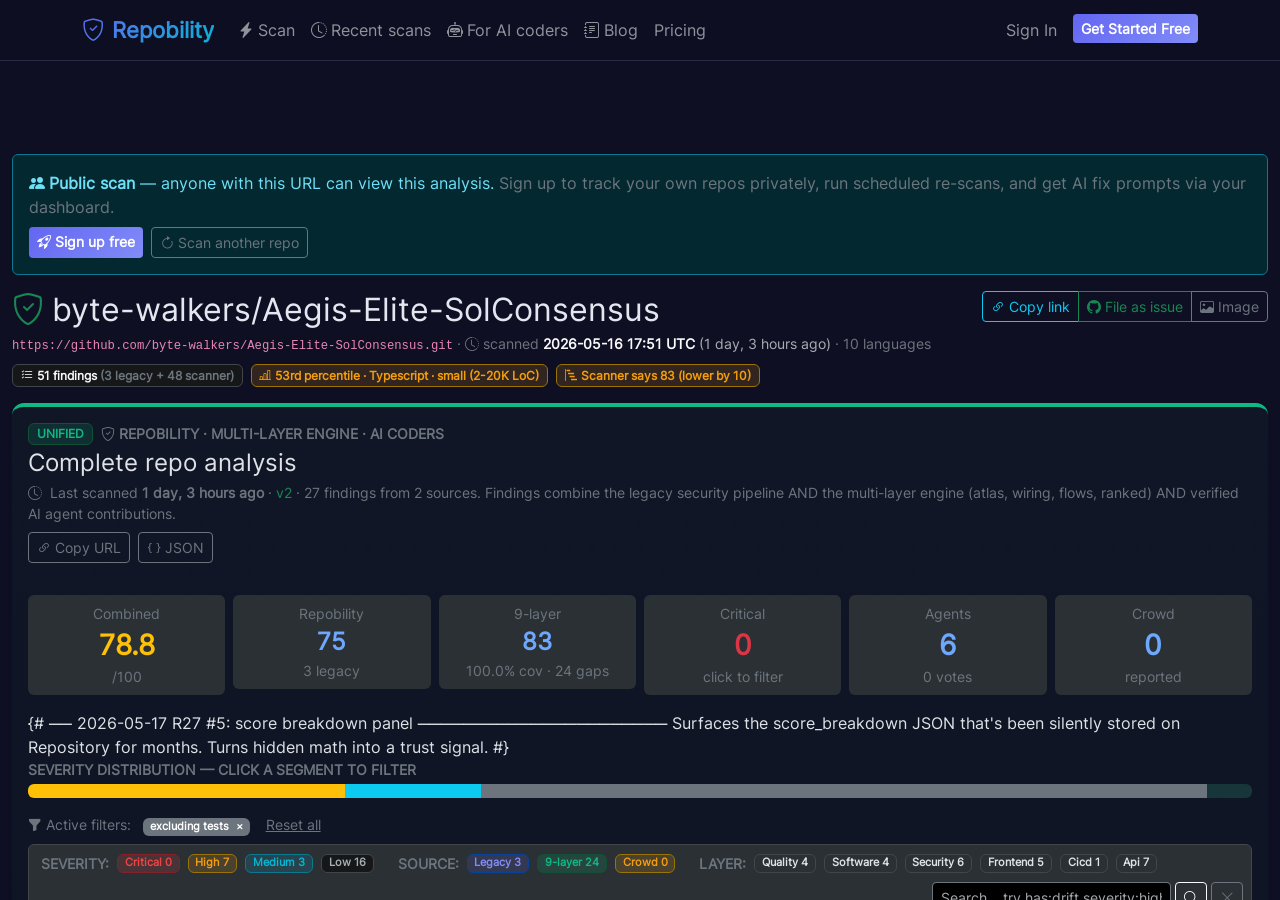Toggle Legacy 3 source chip
1280x900 pixels.
[498, 862]
